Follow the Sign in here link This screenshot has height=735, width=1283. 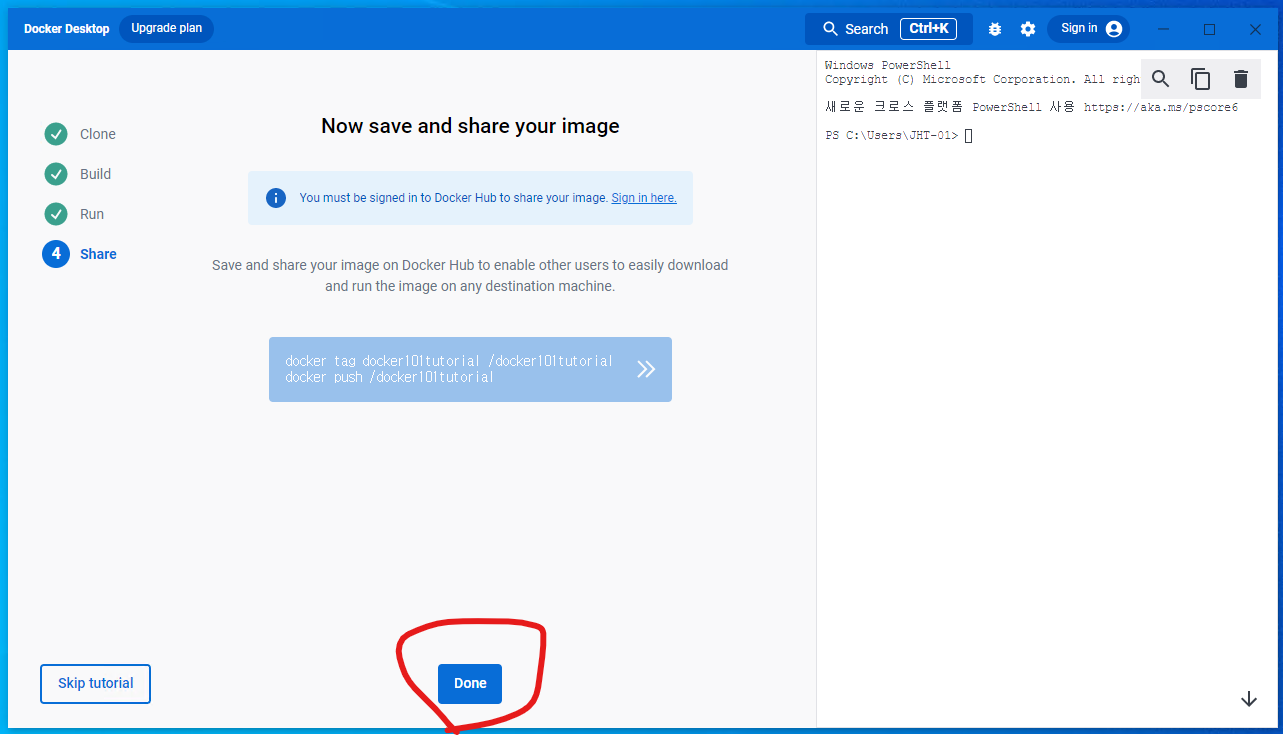(x=644, y=198)
